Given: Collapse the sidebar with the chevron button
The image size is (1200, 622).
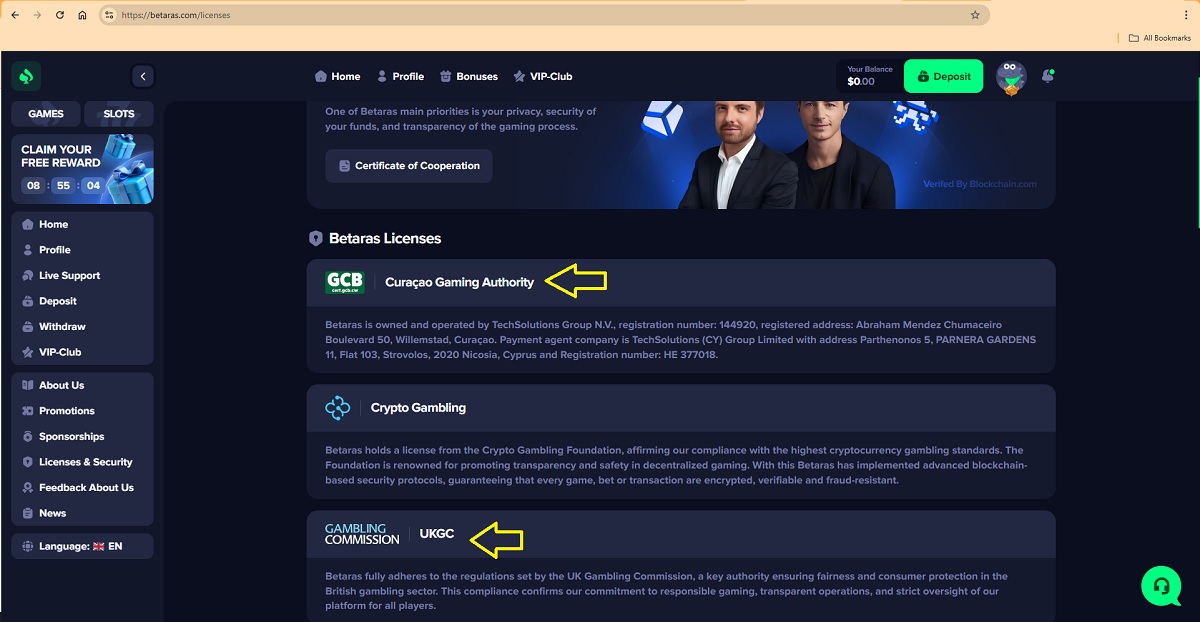Looking at the screenshot, I should tap(143, 76).
